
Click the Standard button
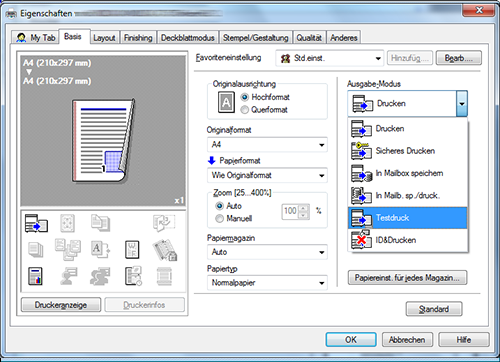pyautogui.click(x=434, y=309)
